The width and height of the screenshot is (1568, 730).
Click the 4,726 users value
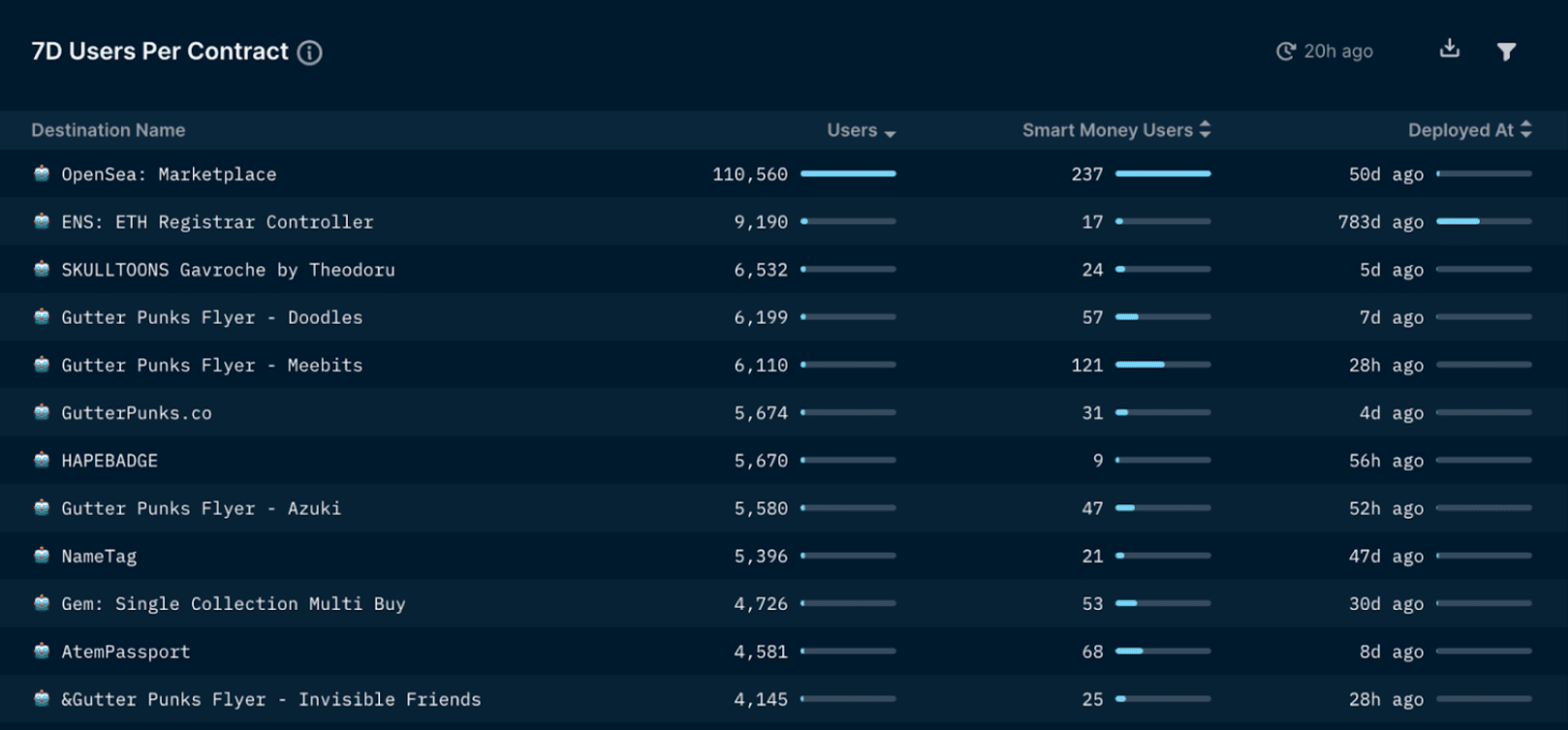coord(761,604)
